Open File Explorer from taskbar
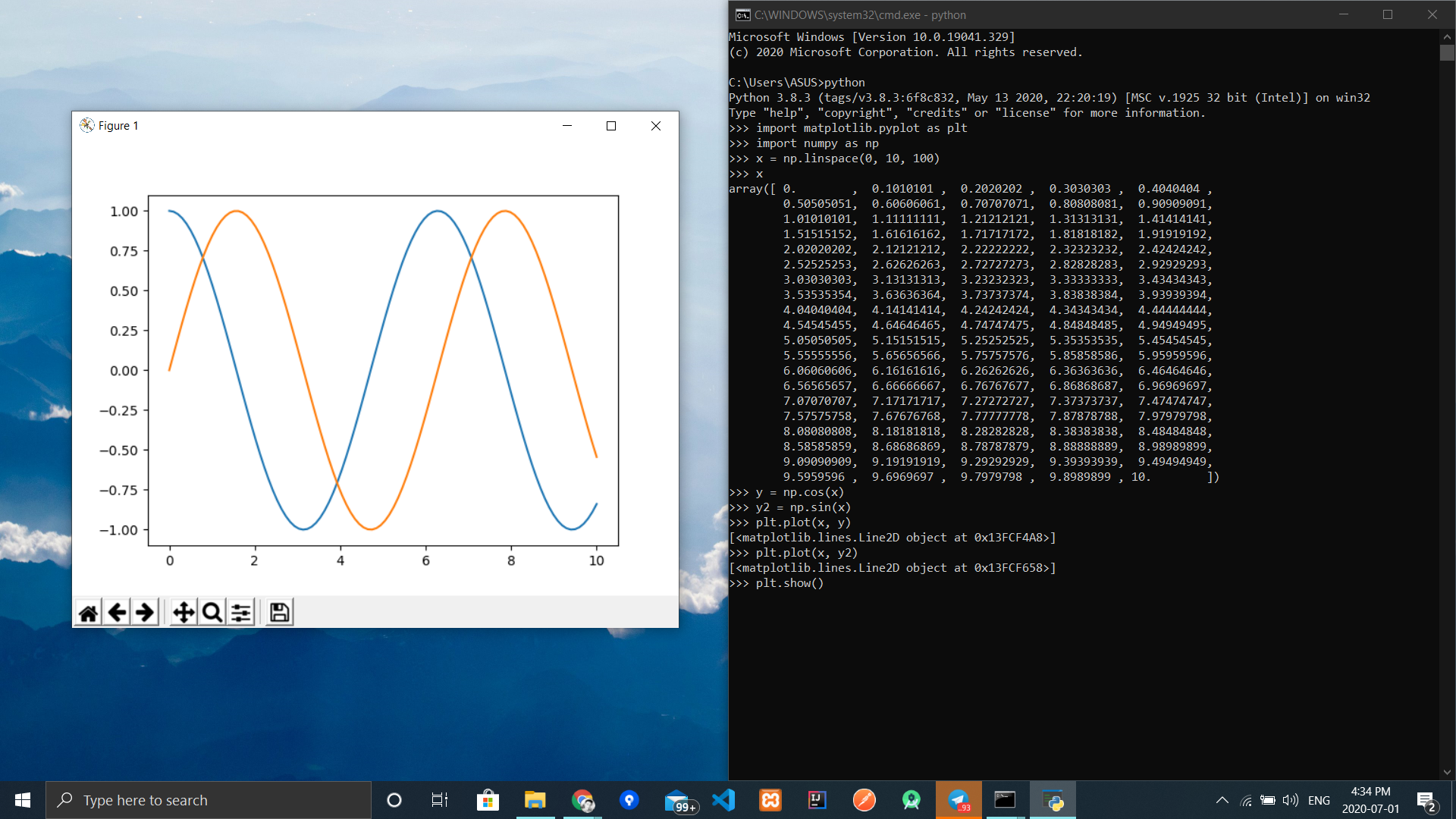This screenshot has width=1456, height=819. click(x=535, y=800)
